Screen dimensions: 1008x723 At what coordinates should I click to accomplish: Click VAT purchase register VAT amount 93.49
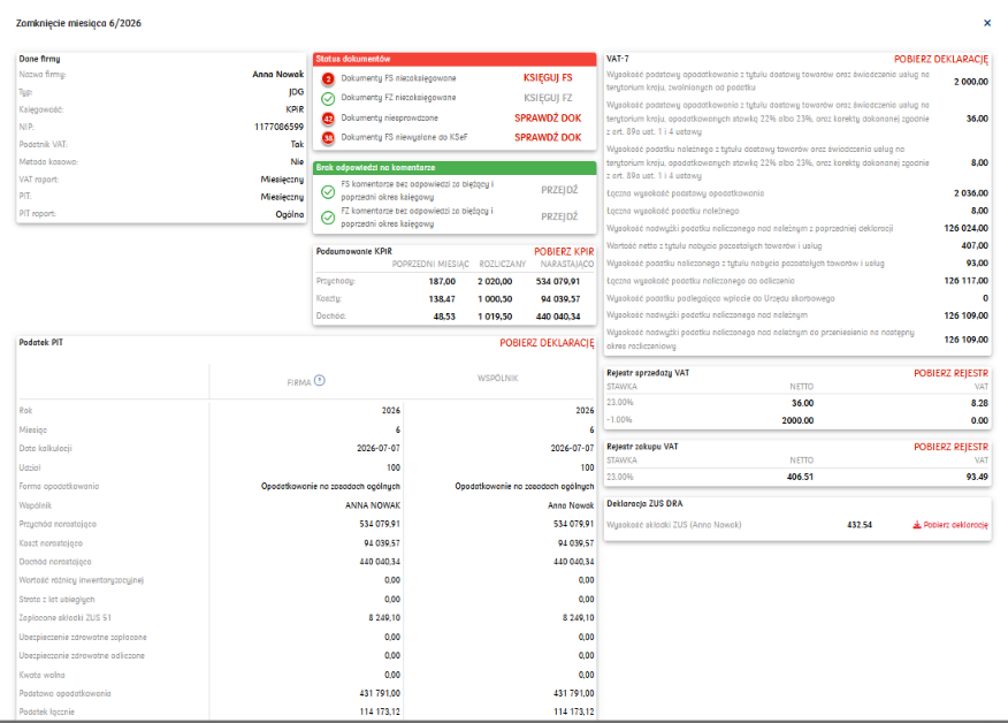tap(977, 478)
